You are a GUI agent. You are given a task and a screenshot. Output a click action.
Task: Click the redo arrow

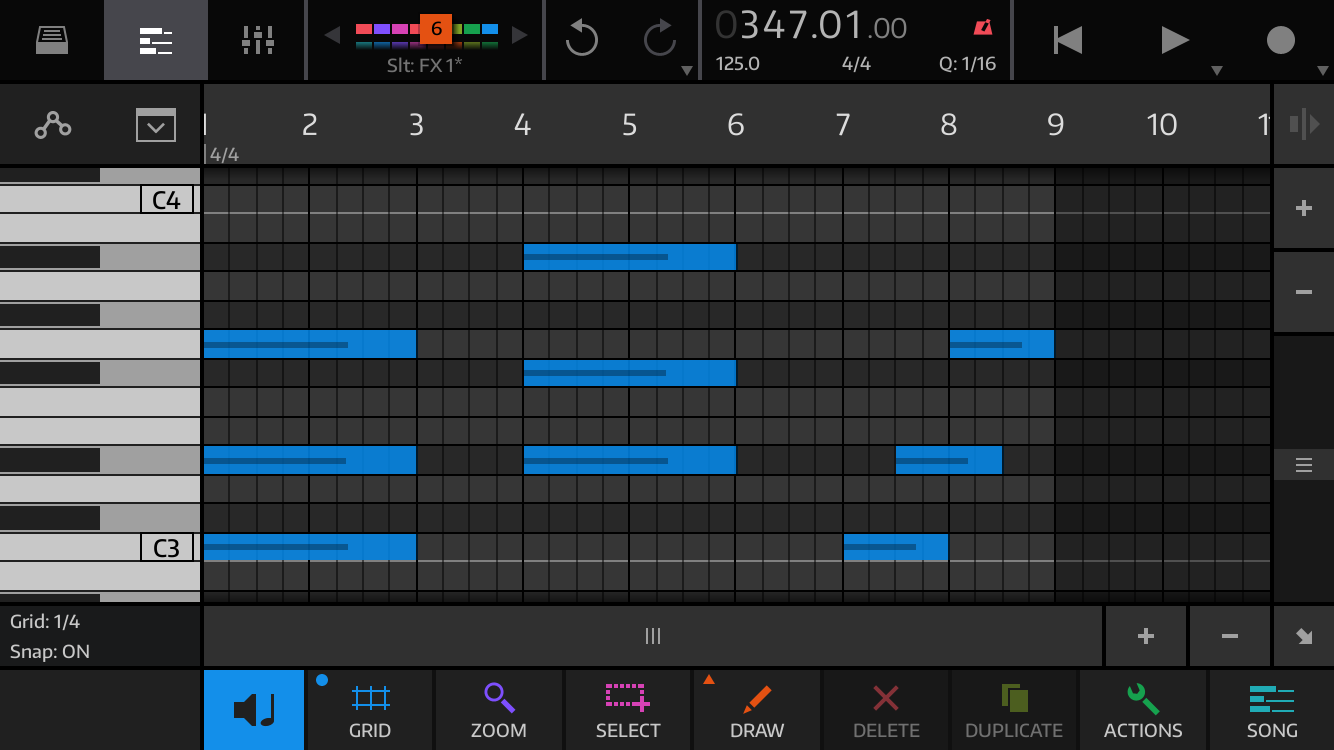(x=659, y=40)
